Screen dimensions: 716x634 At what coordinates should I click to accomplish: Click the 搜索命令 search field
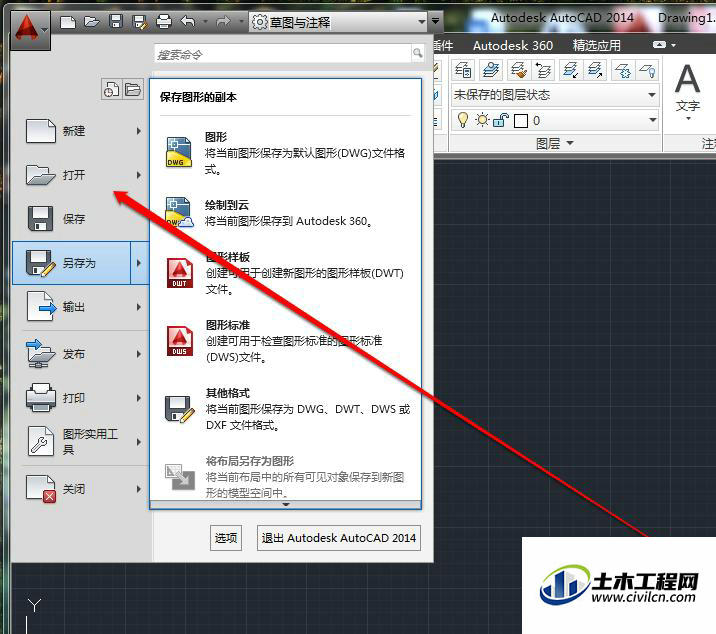point(282,54)
